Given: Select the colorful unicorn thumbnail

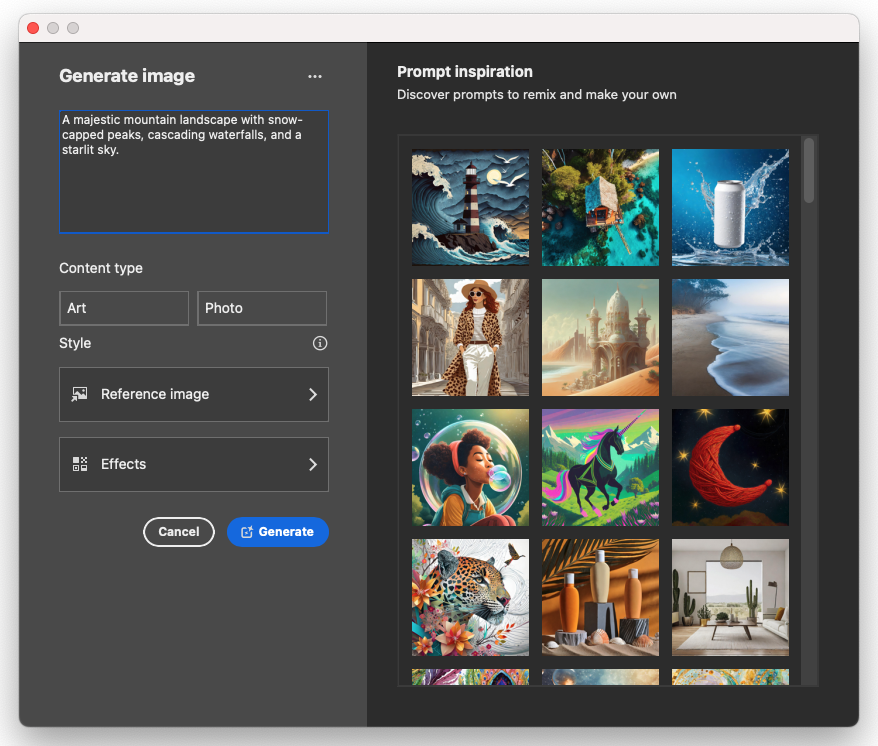Looking at the screenshot, I should click(x=600, y=467).
